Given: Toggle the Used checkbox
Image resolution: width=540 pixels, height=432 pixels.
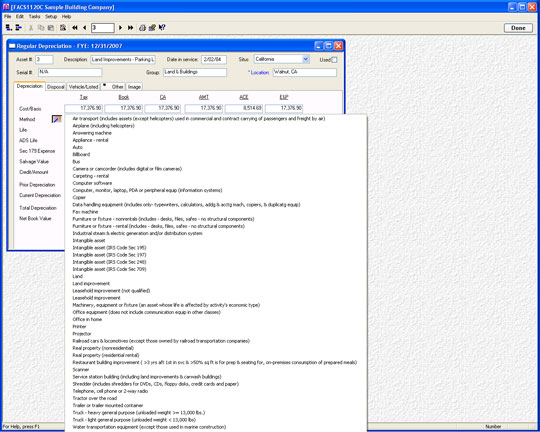Looking at the screenshot, I should [334, 60].
